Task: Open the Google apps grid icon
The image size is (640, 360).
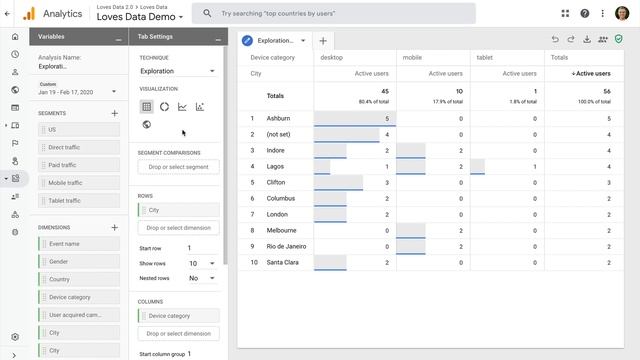Action: click(565, 13)
